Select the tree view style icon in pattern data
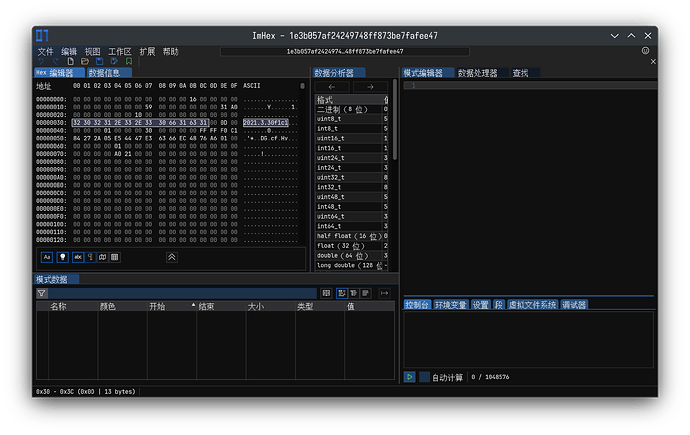Screen dimensions: 690x435 click(342, 293)
